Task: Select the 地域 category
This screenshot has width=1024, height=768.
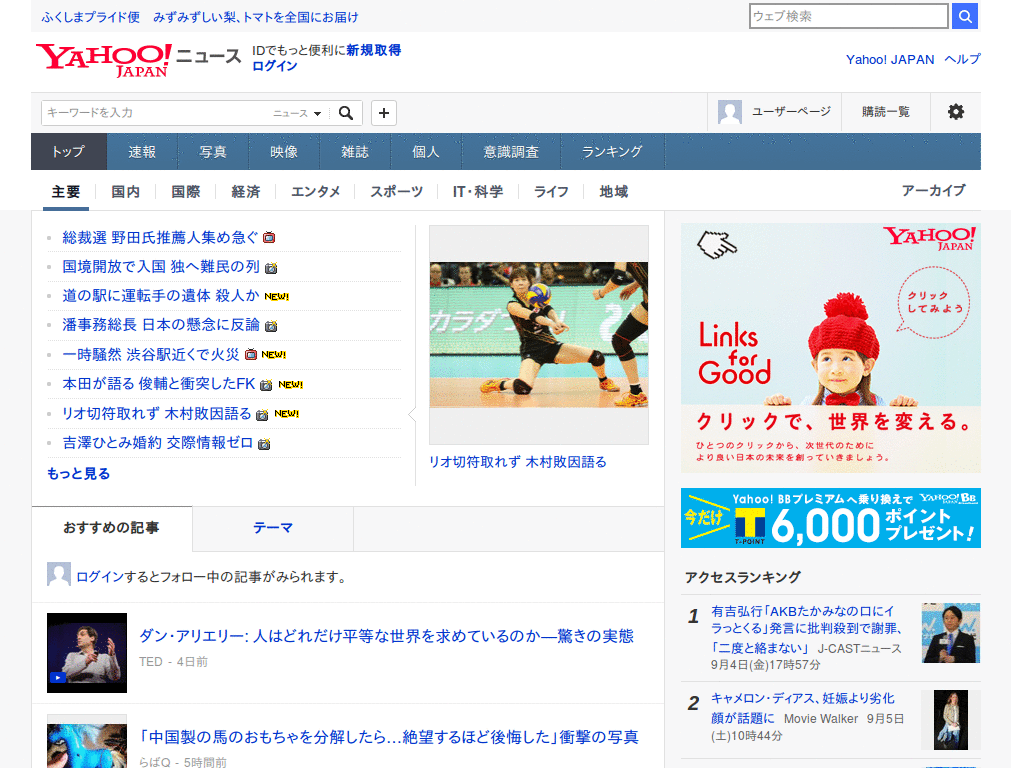Action: [x=614, y=192]
